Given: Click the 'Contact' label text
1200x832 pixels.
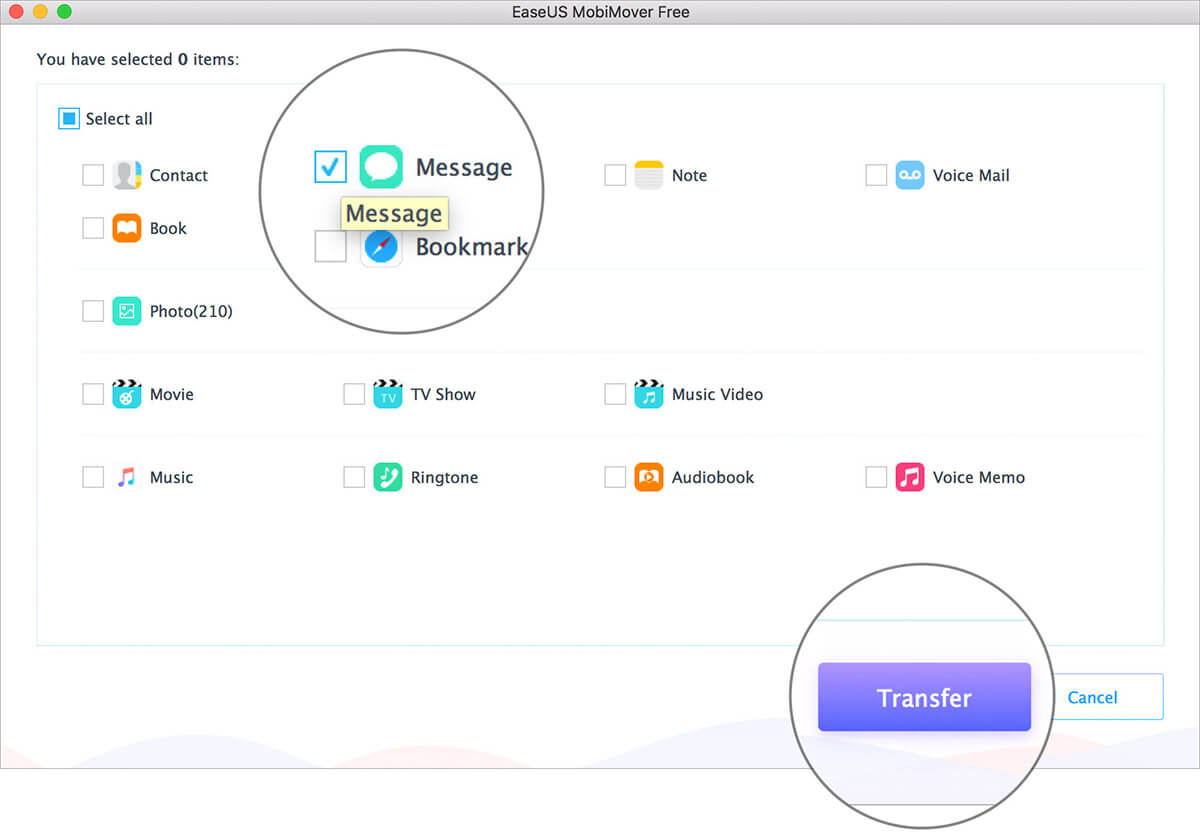Looking at the screenshot, I should click(179, 175).
